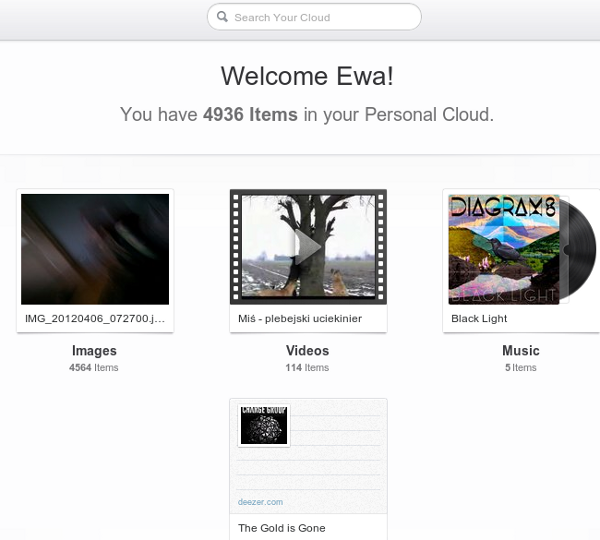600x540 pixels.
Task: Open the Black Light album cover
Action: pyautogui.click(x=504, y=250)
